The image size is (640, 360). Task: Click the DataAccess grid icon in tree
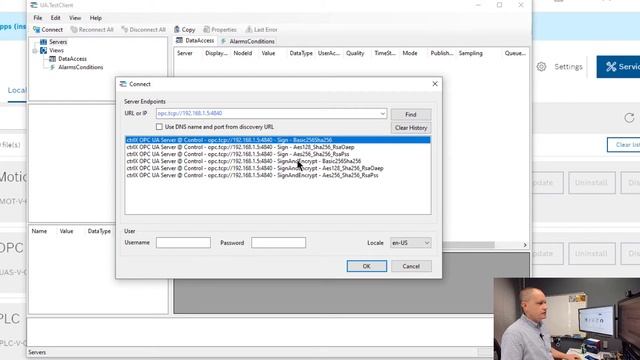tap(53, 59)
